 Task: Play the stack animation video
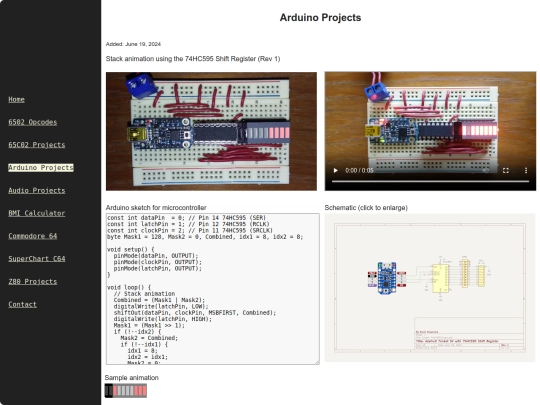335,170
